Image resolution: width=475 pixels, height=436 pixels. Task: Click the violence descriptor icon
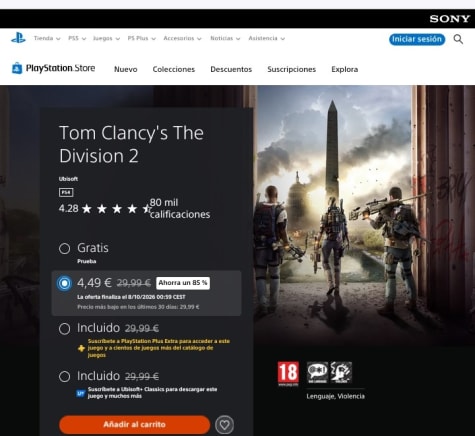pos(341,372)
